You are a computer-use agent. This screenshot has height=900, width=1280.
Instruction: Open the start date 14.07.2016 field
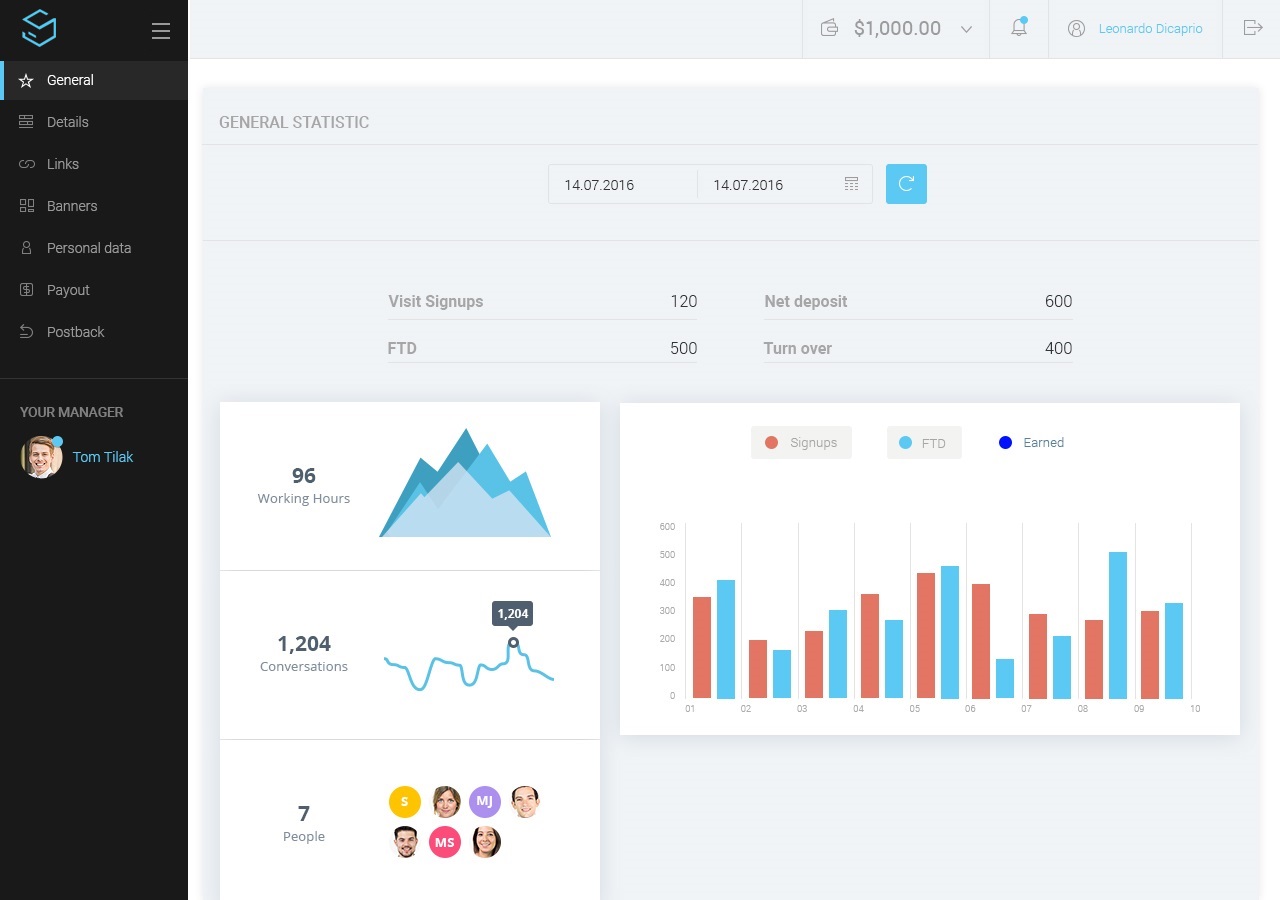tap(622, 185)
